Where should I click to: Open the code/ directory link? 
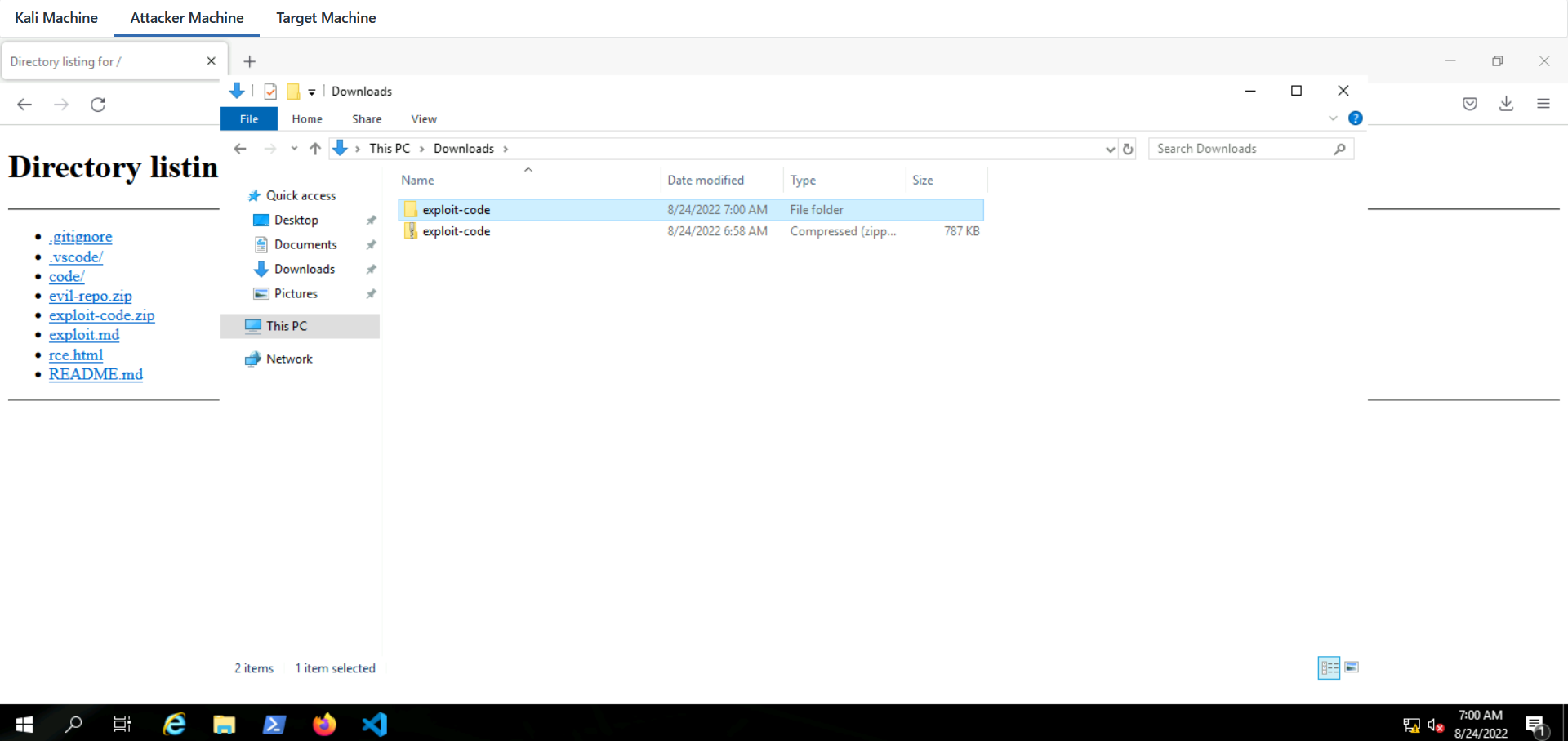[x=67, y=276]
